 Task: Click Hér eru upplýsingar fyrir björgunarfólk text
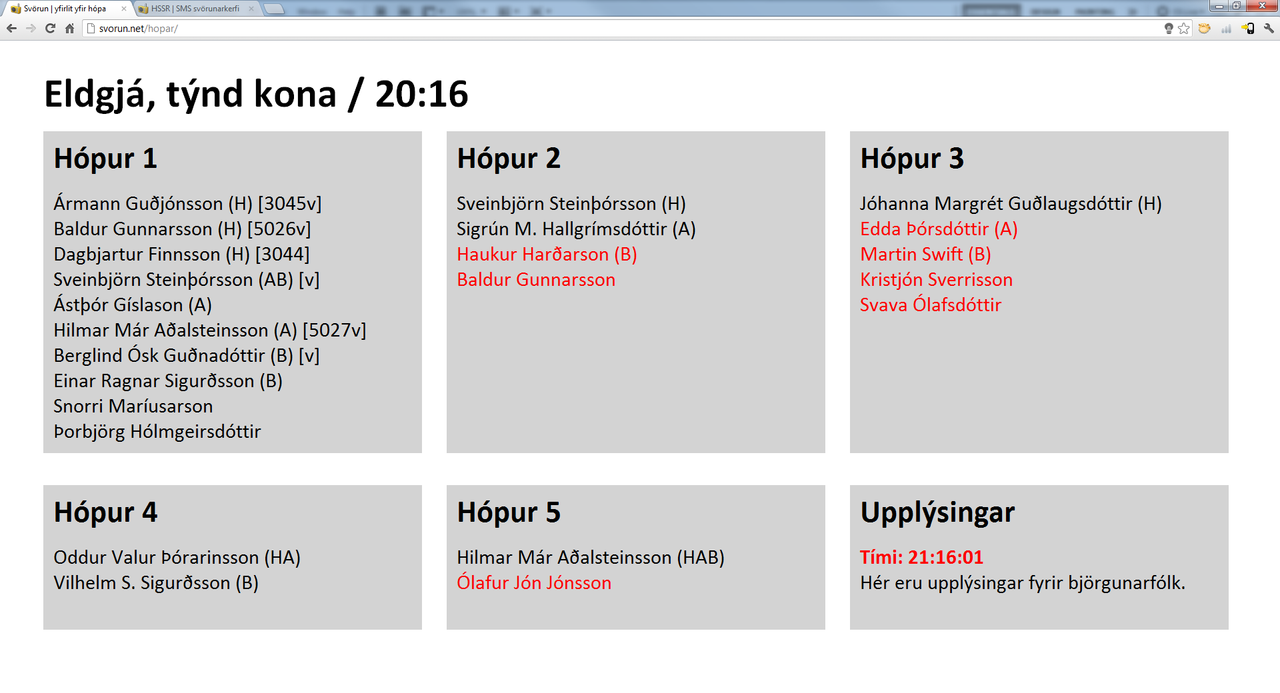pos(1022,583)
